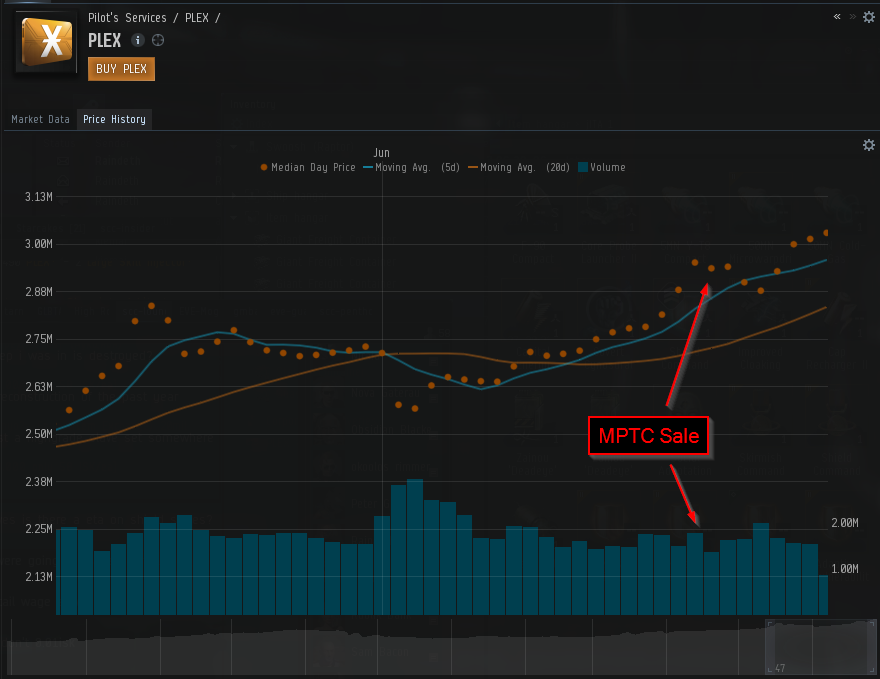
Task: Go forward with double-right arrows
Action: tap(853, 16)
